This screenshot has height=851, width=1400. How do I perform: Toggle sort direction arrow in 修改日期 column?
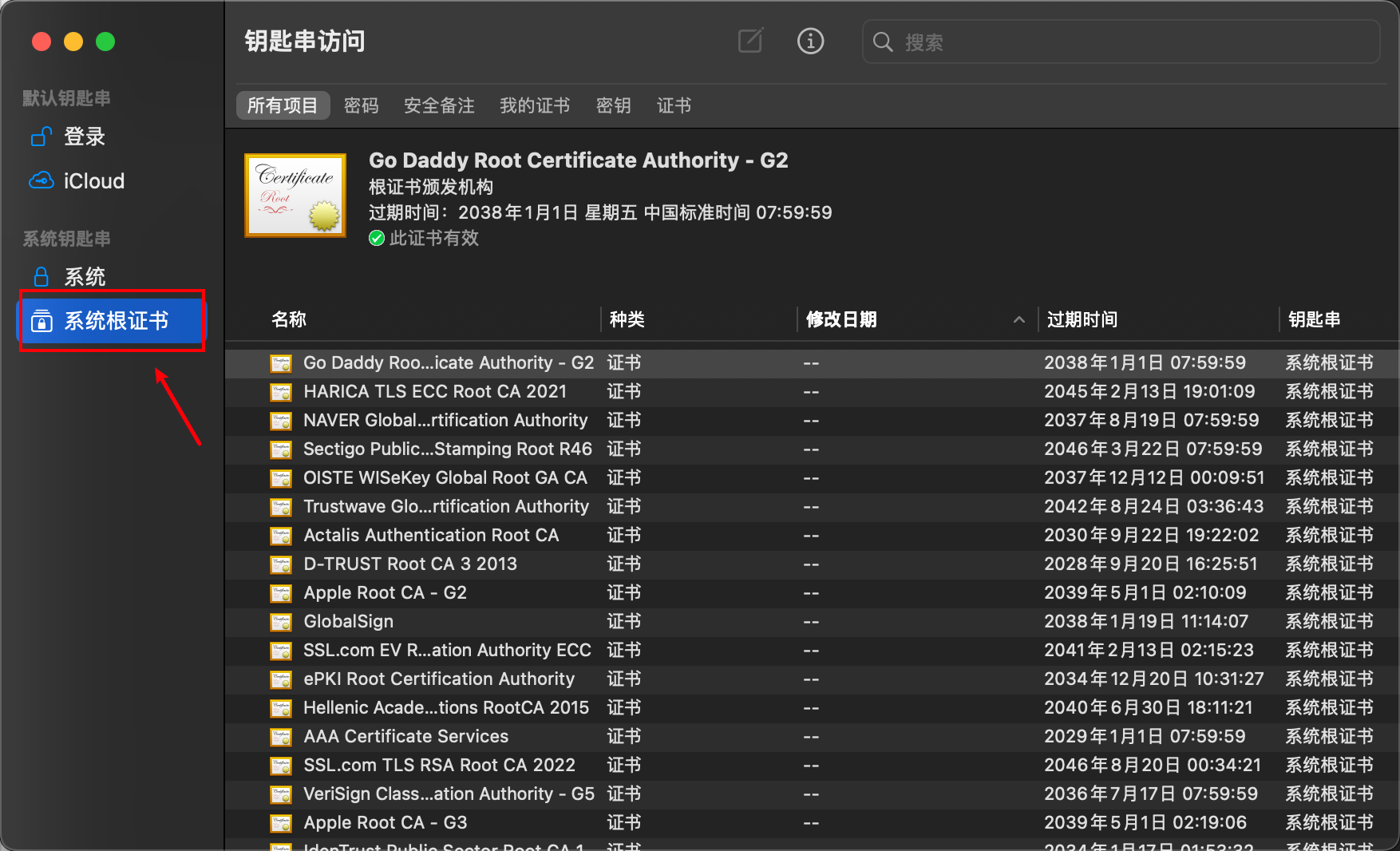pyautogui.click(x=1018, y=319)
